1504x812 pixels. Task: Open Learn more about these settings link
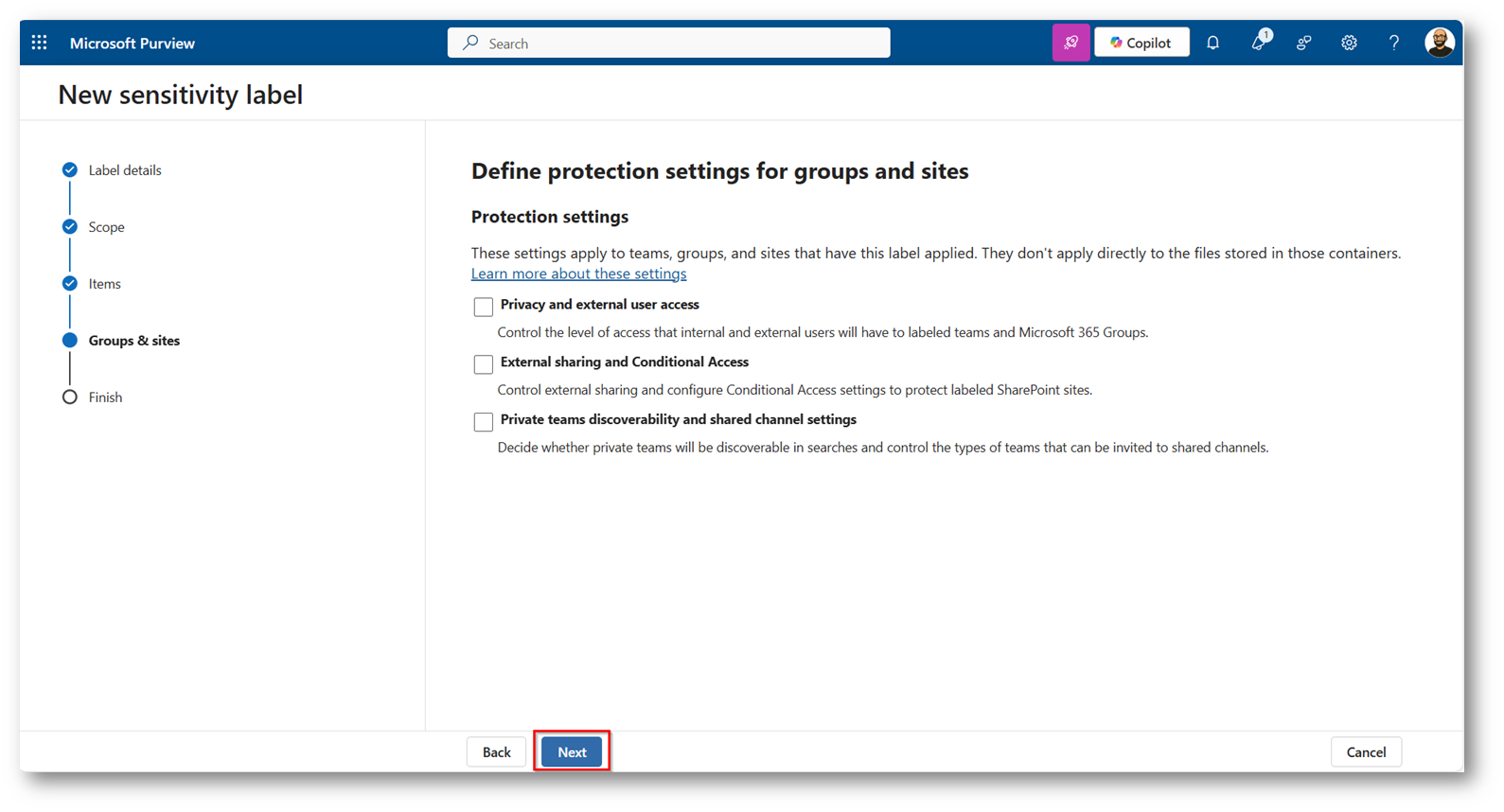pyautogui.click(x=578, y=274)
